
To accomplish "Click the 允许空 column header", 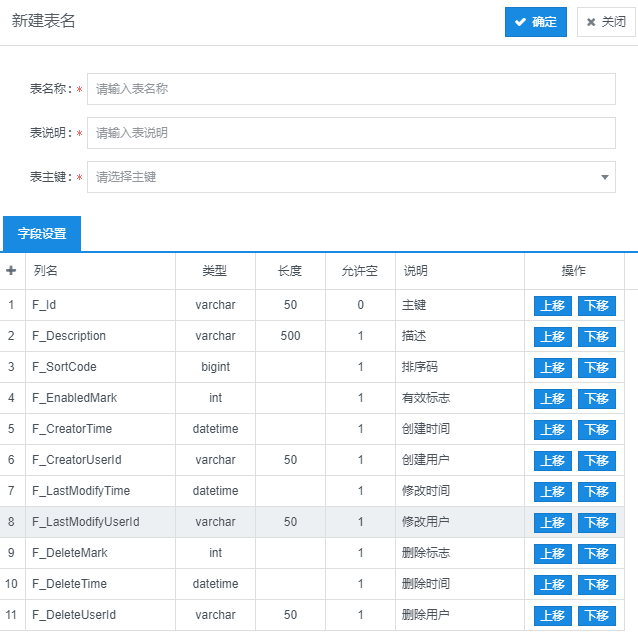I will (x=360, y=271).
